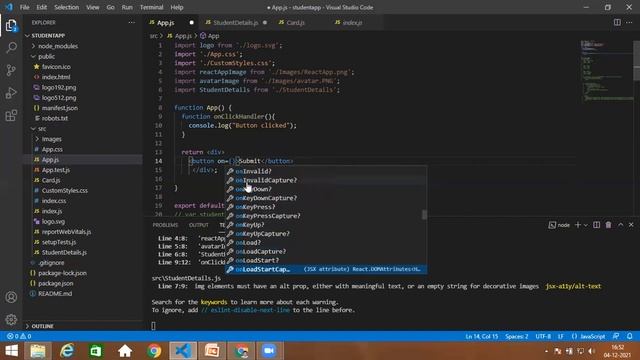
Task: Click the App breadcrumb symbol
Action: (209, 36)
